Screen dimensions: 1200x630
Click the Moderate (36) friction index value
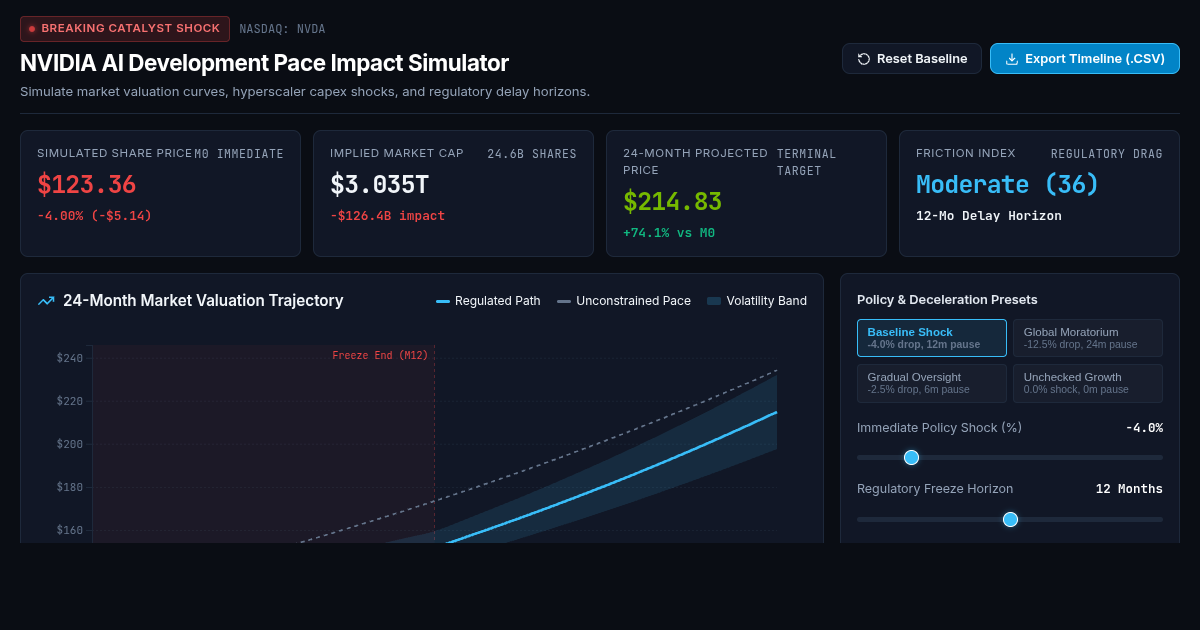point(1007,185)
